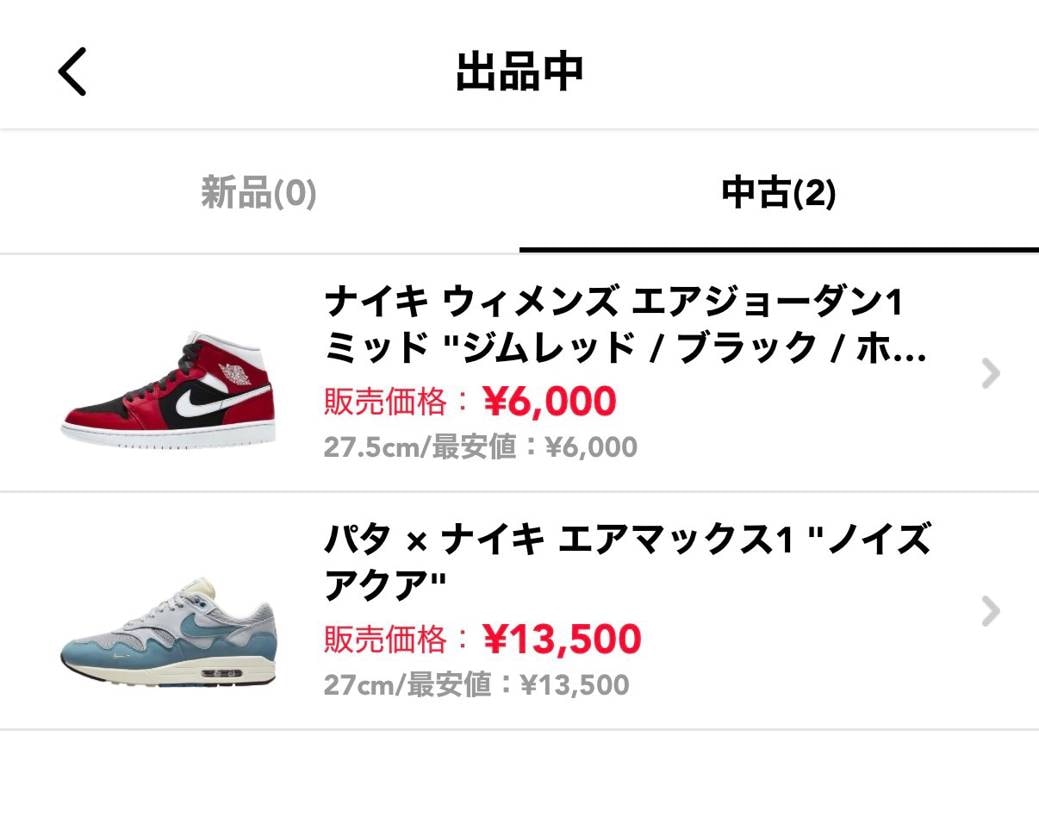Select the right-arrow next to ¥6,000 listing
The image size is (1039, 830).
tap(989, 373)
